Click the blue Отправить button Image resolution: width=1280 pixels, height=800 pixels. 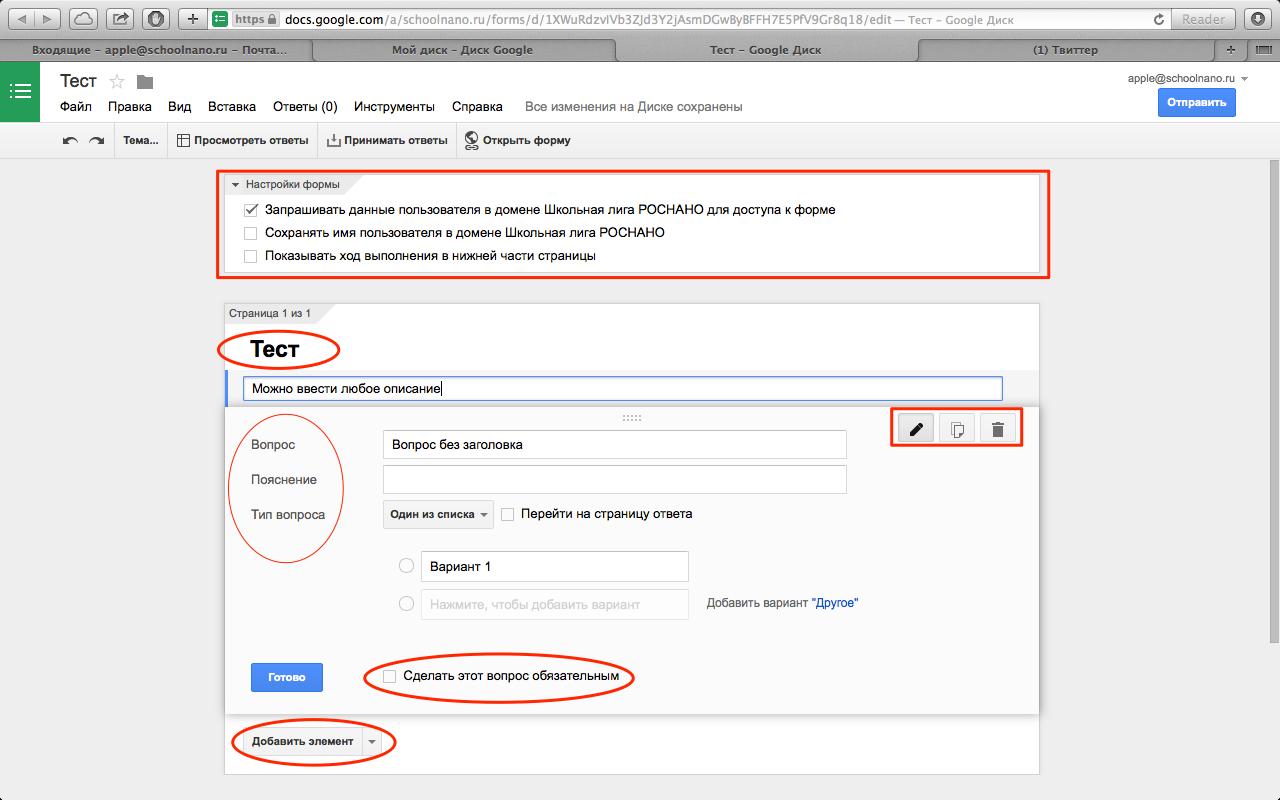point(1197,103)
